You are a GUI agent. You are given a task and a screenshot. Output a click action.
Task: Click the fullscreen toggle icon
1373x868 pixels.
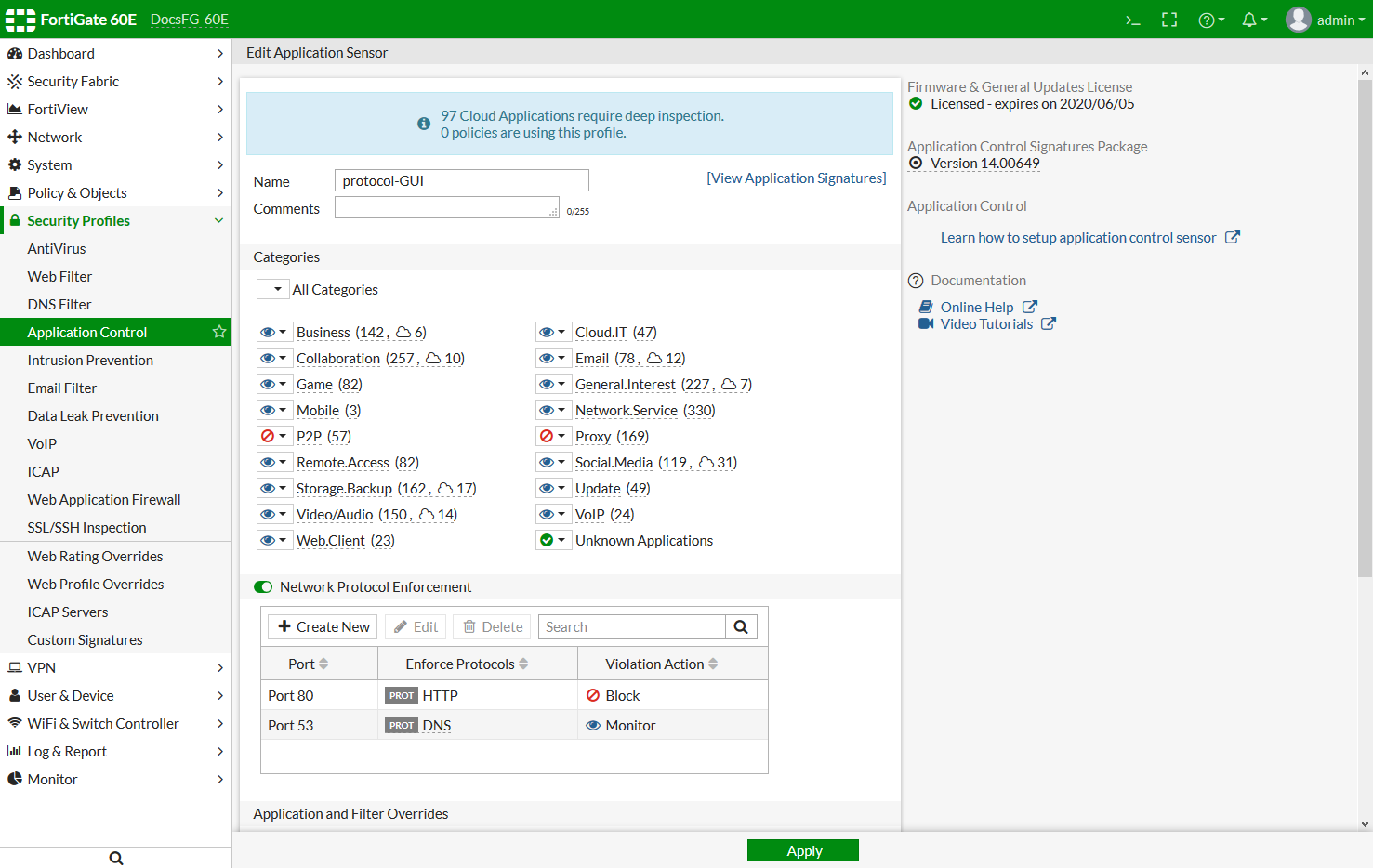pyautogui.click(x=1169, y=20)
